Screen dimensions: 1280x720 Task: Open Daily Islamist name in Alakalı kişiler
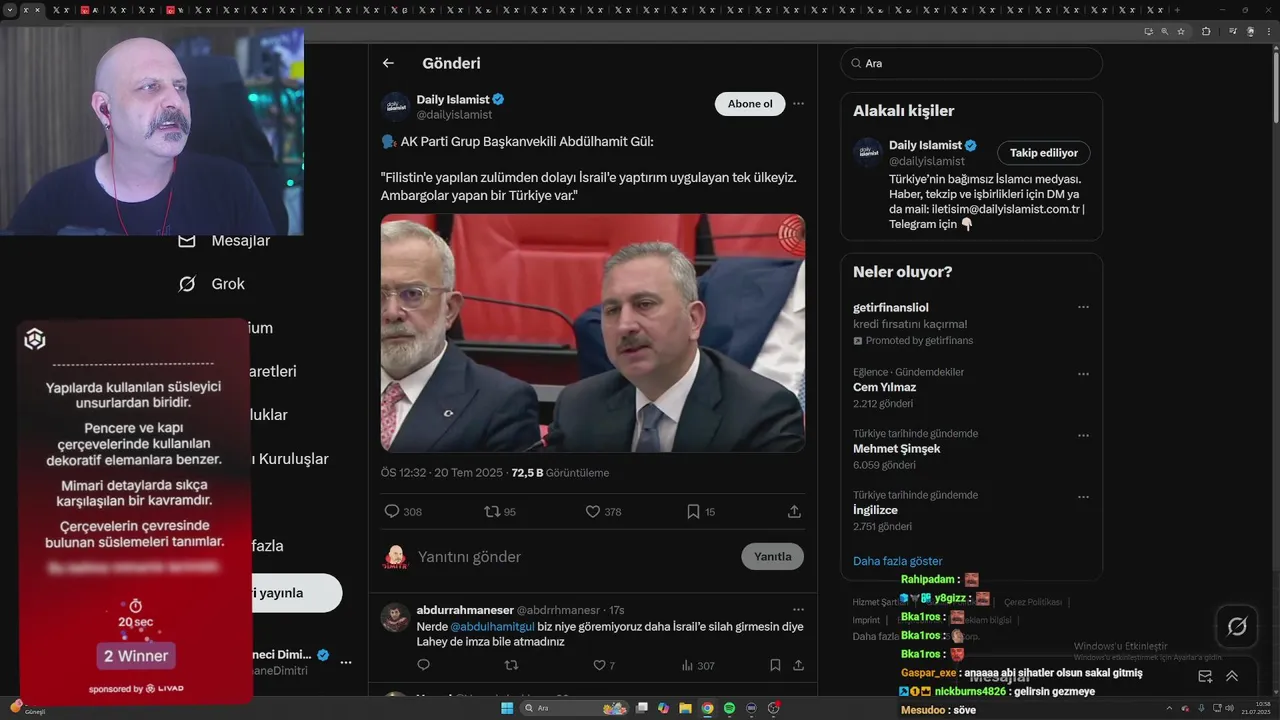click(x=925, y=145)
